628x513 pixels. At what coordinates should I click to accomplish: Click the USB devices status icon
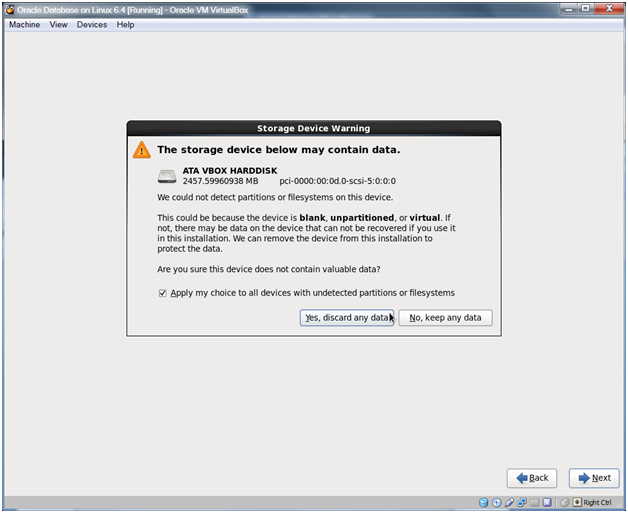[510, 504]
